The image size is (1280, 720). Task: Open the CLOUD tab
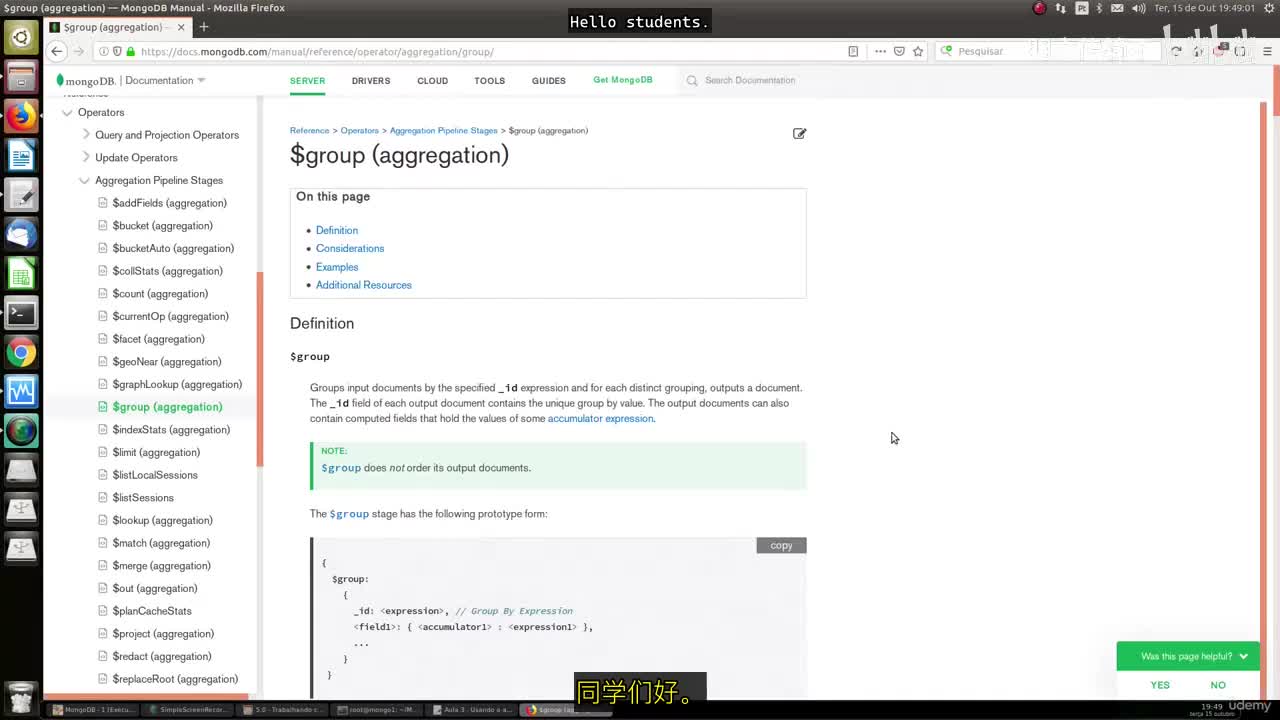[x=432, y=80]
